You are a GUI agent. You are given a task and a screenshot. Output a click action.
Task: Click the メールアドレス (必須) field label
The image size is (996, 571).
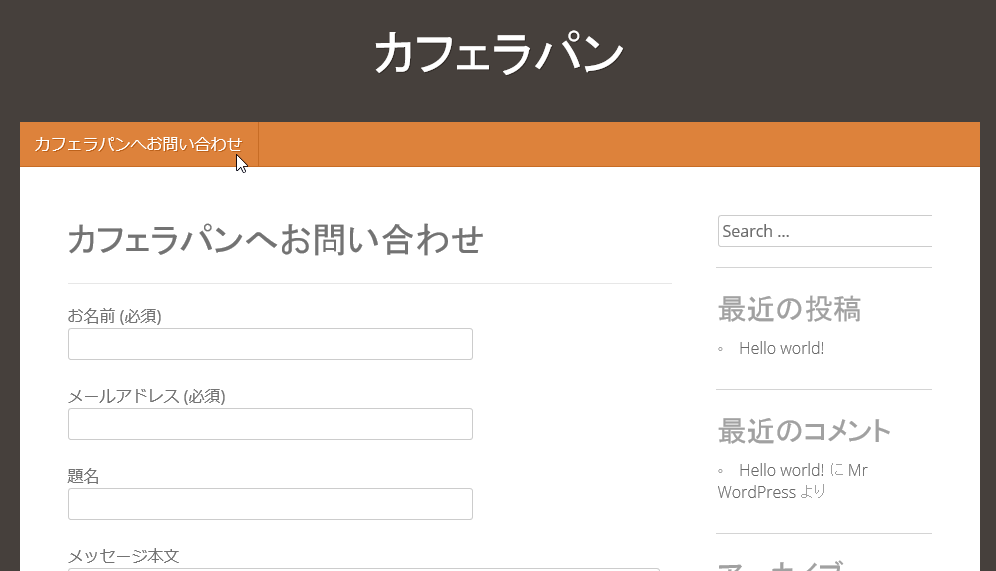click(x=146, y=396)
